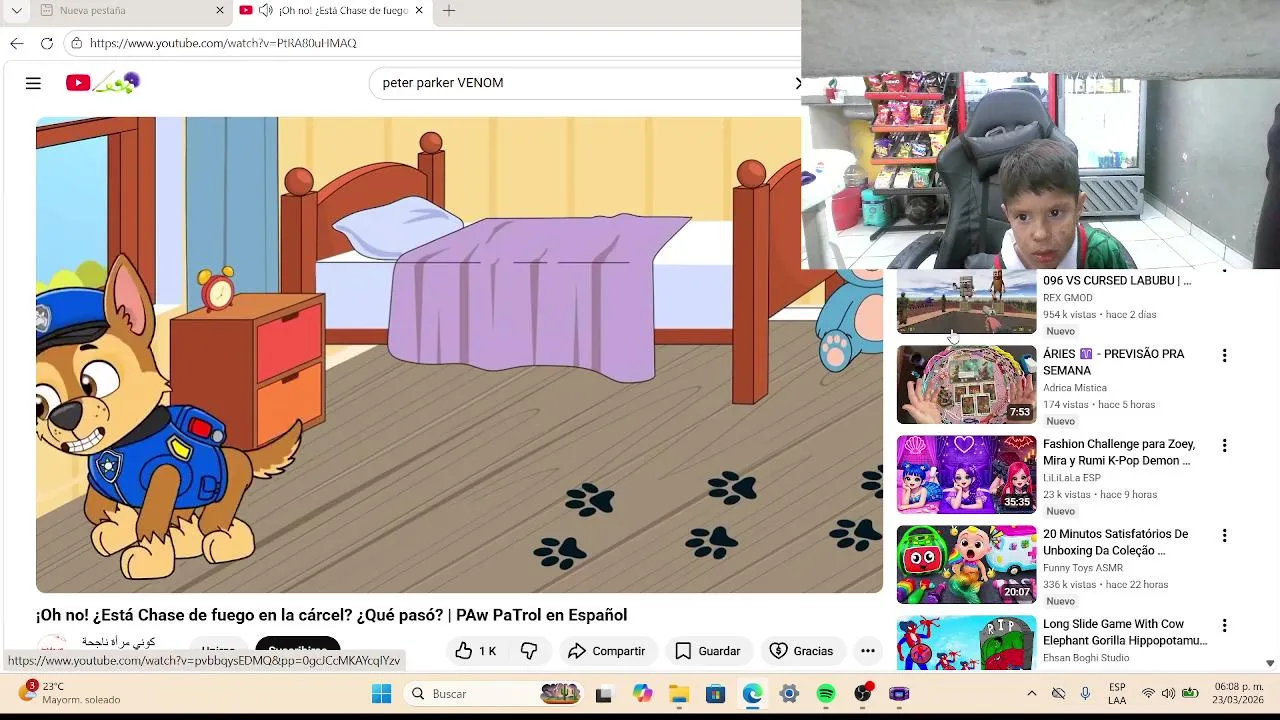The width and height of the screenshot is (1280, 720).
Task: Click the crossed-out cloud icon in the system tray
Action: (1059, 694)
